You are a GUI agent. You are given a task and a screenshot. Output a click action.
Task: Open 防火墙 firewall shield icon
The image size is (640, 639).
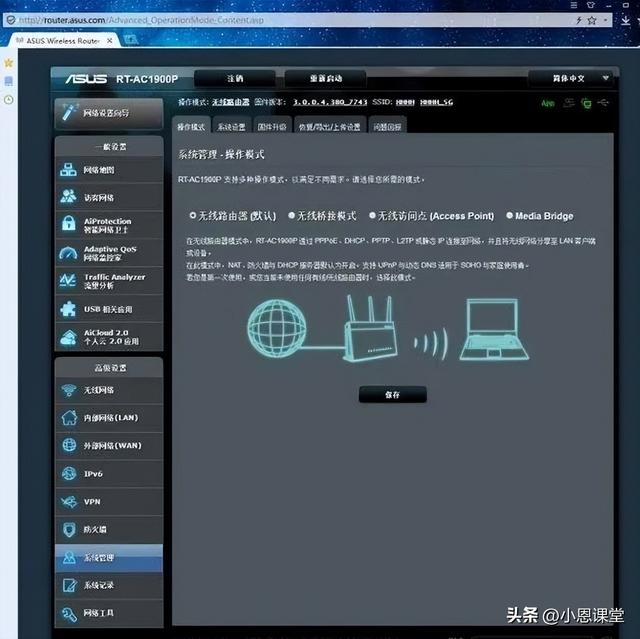(x=69, y=529)
